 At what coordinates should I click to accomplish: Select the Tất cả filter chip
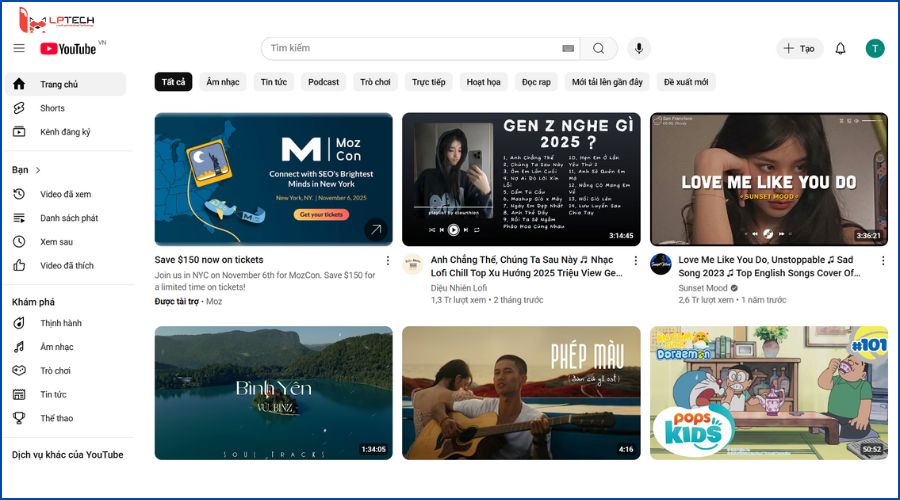tap(173, 82)
